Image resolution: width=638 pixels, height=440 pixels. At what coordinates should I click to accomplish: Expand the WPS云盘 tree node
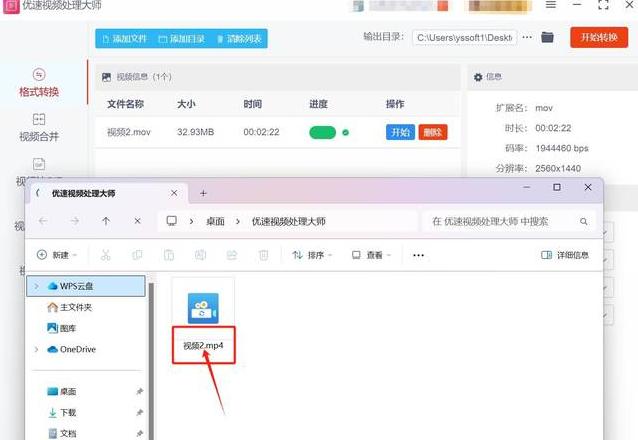click(36, 286)
